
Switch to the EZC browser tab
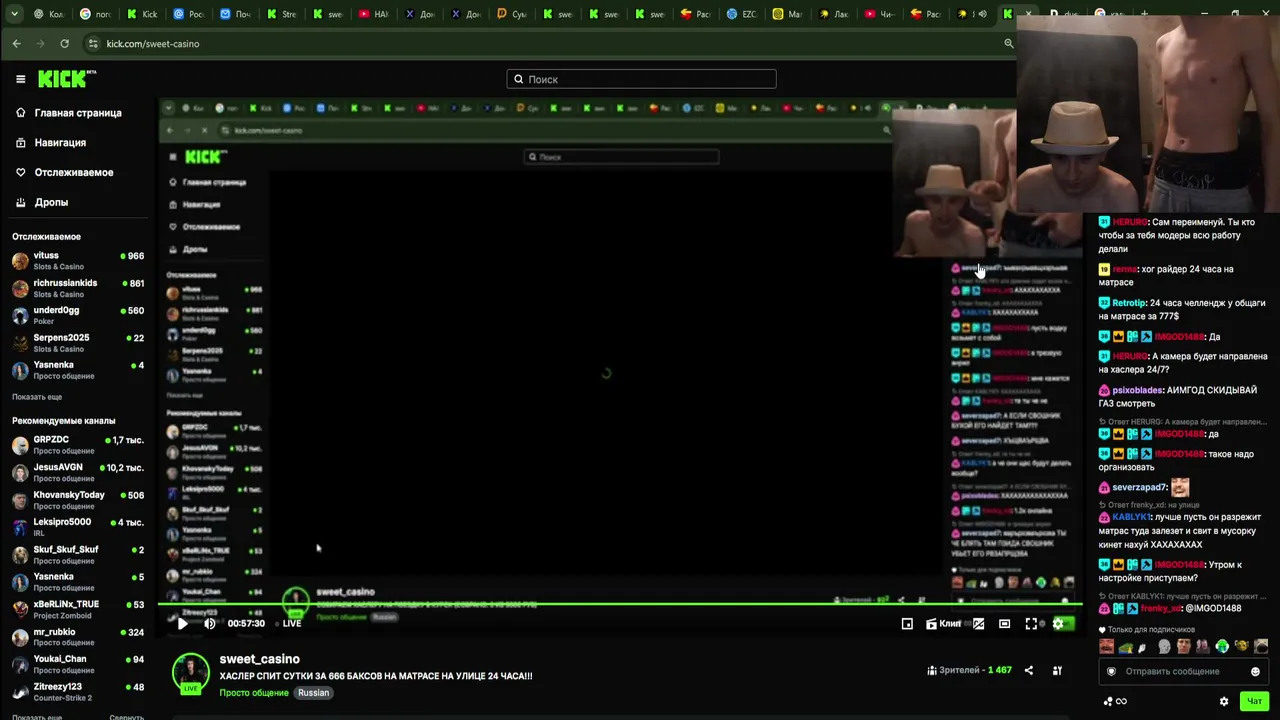(x=742, y=14)
